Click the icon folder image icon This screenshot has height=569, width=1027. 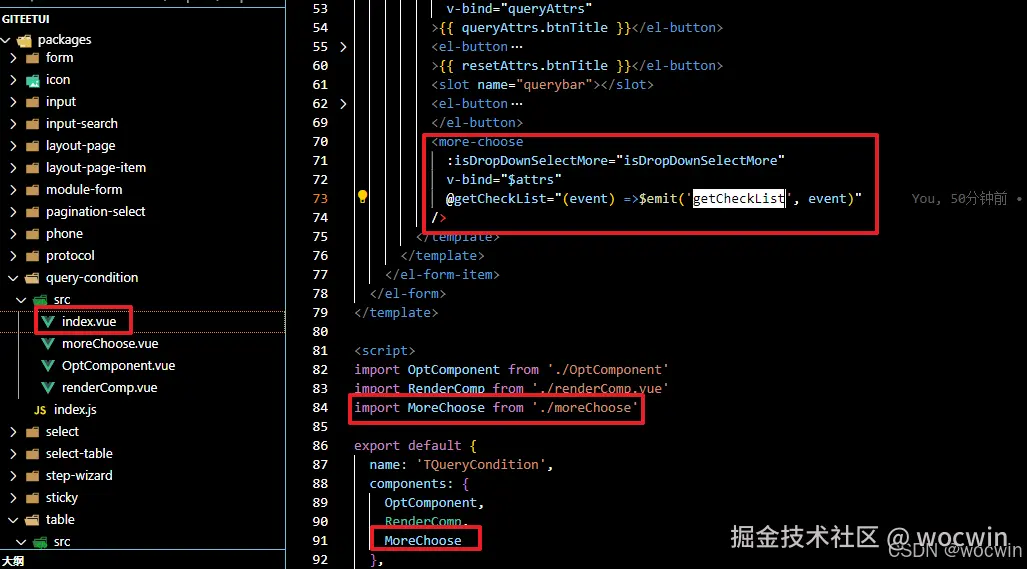coord(33,81)
